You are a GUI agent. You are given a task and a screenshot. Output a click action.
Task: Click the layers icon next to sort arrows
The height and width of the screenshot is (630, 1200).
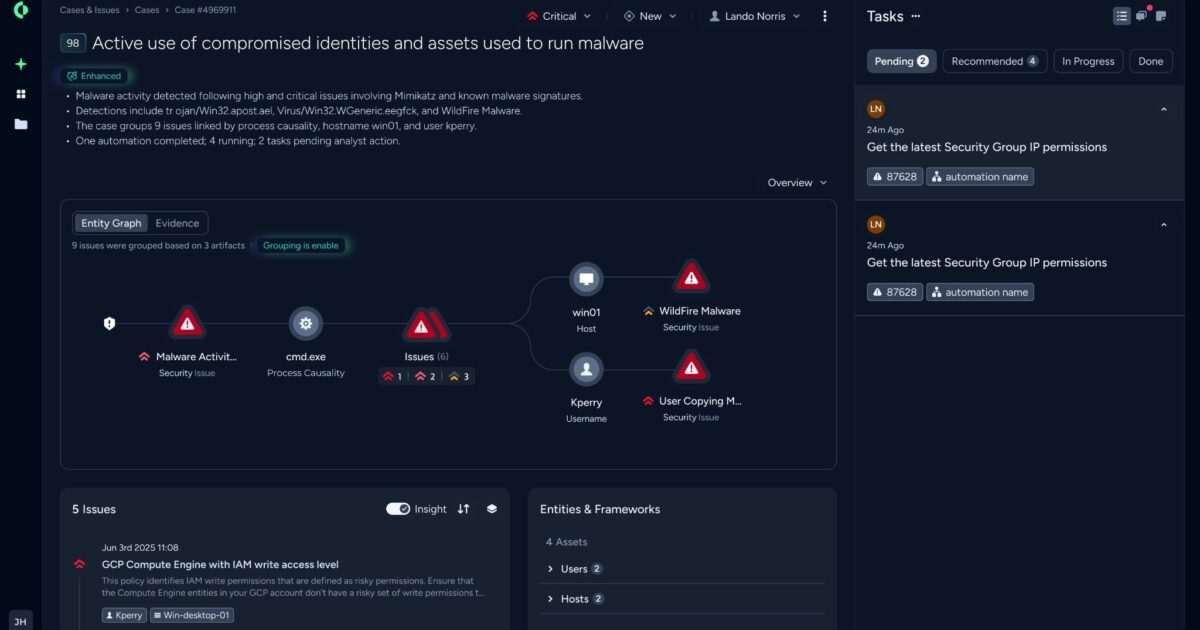491,509
